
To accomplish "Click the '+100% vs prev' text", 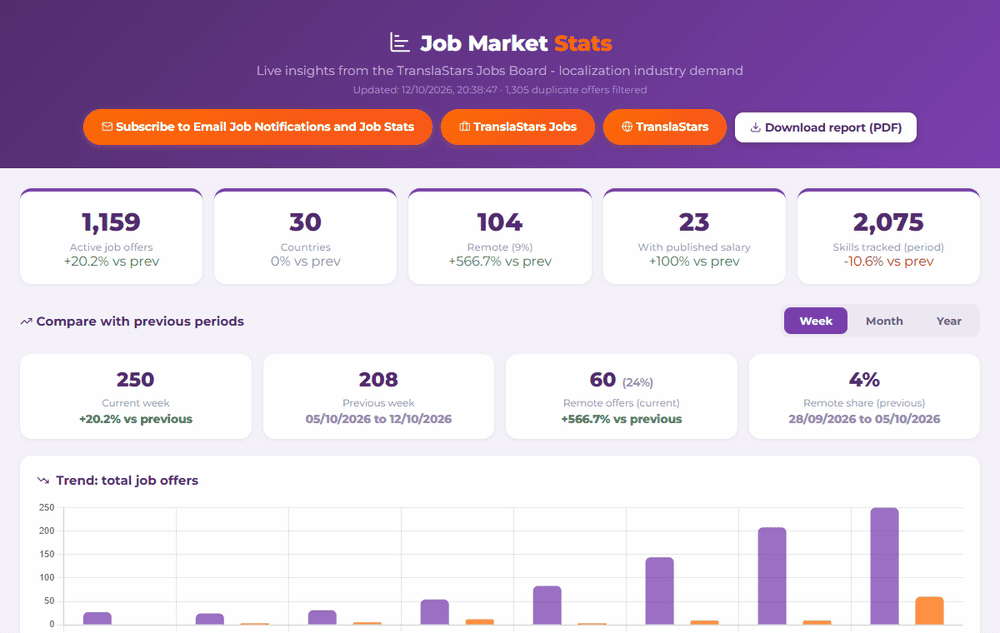I will click(695, 261).
